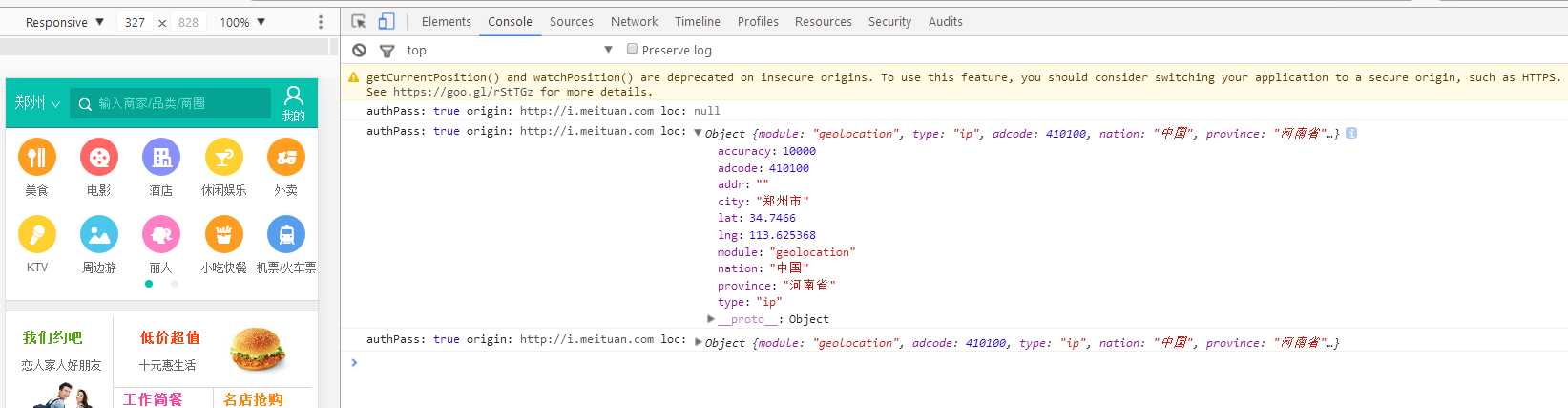Tap the 机票/火车票 tickets category icon
1568x408 pixels.
pos(285,234)
